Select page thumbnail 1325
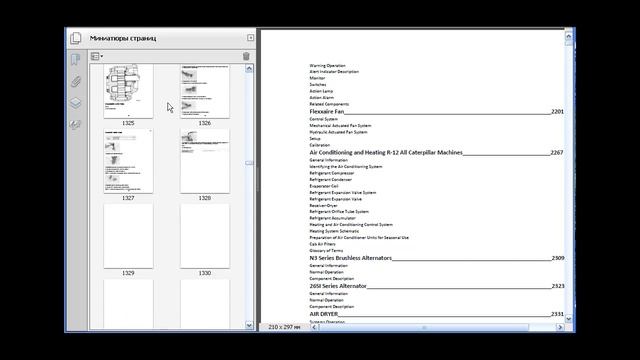This screenshot has height=360, width=640. pyautogui.click(x=128, y=91)
